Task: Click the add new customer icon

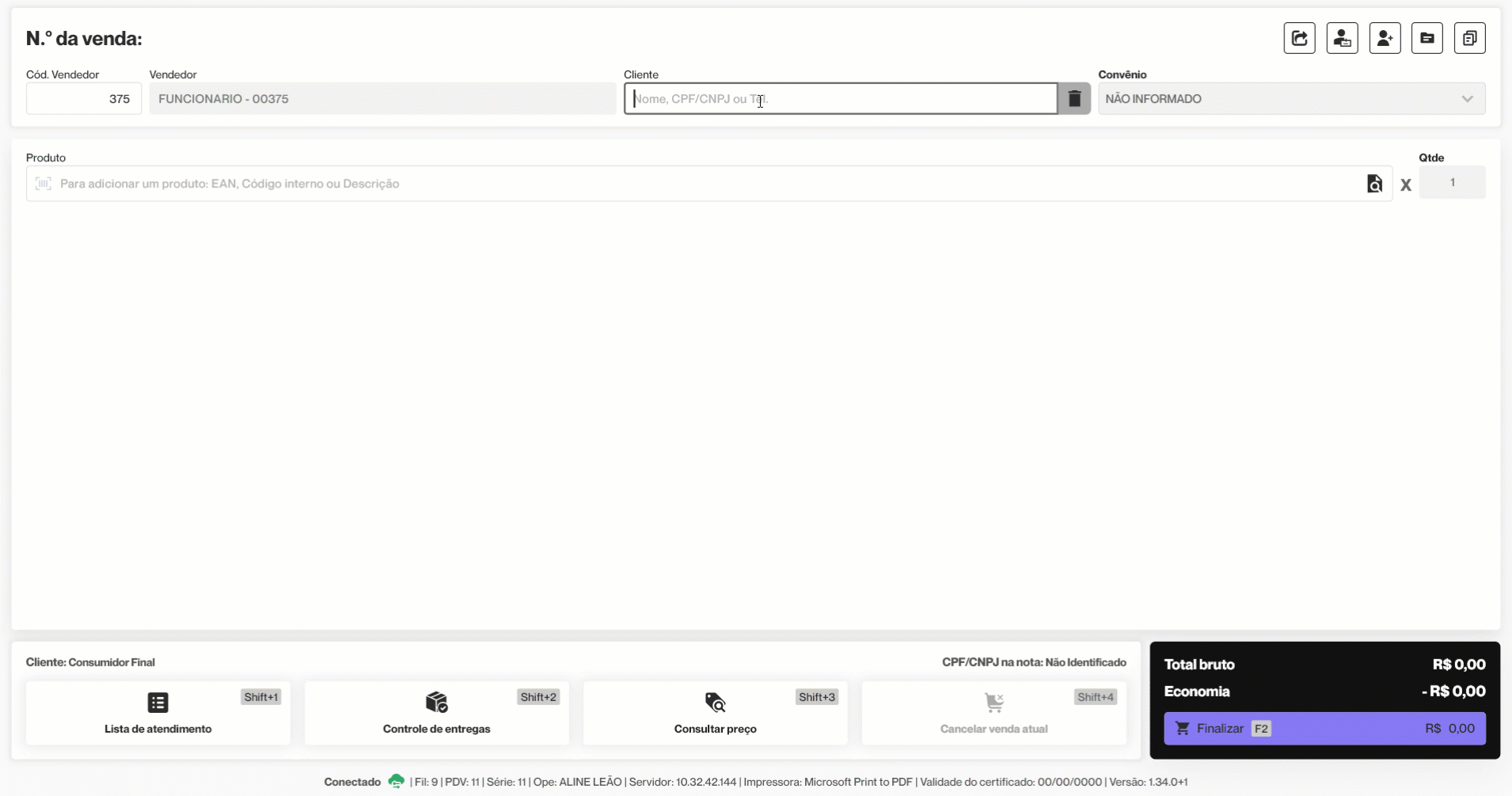Action: click(x=1385, y=38)
